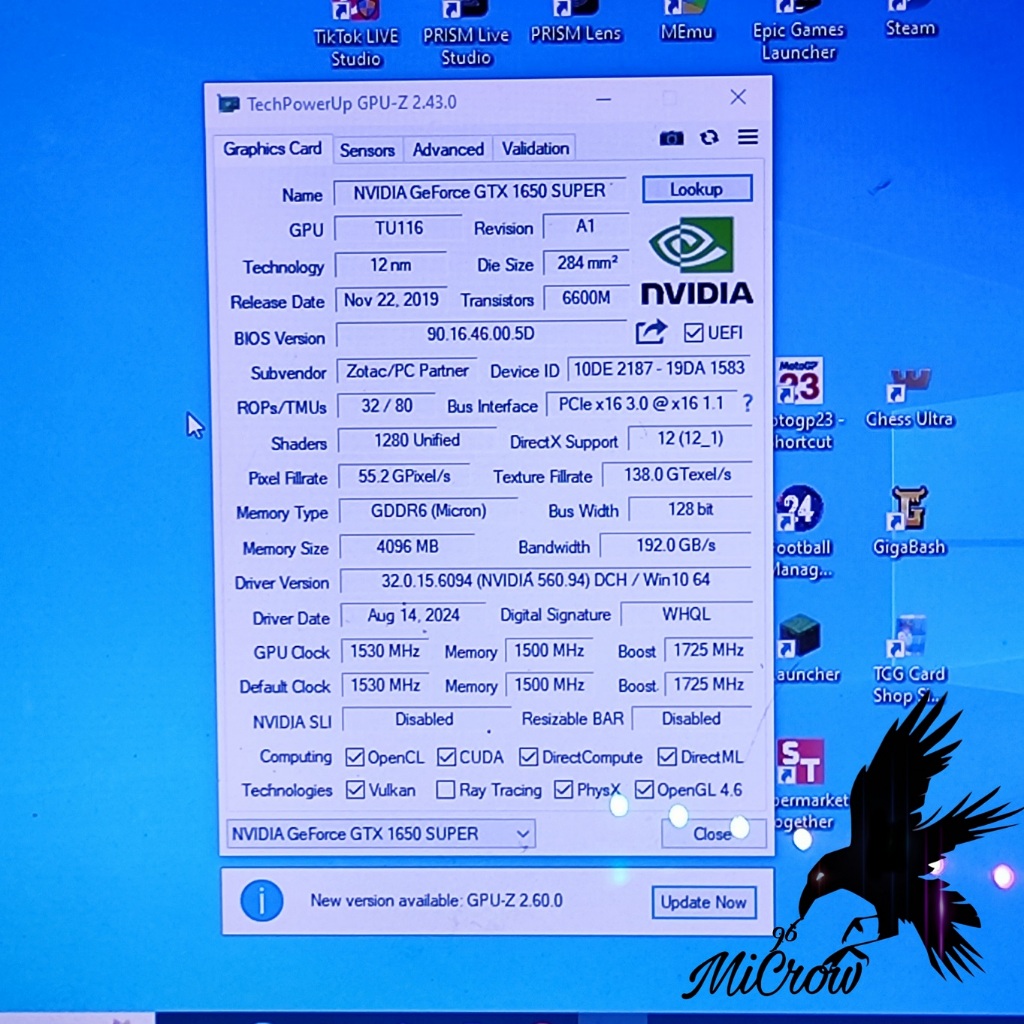Open the Chess Ultra desktop icon

(x=909, y=395)
